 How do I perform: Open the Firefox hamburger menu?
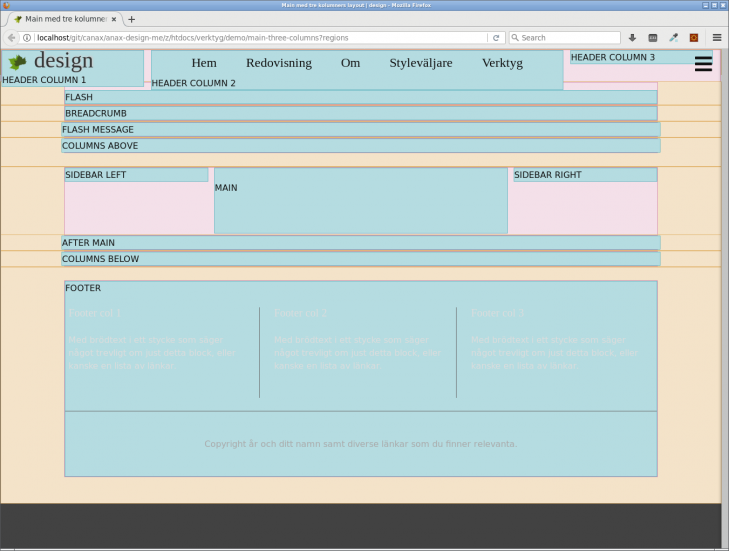coord(717,38)
